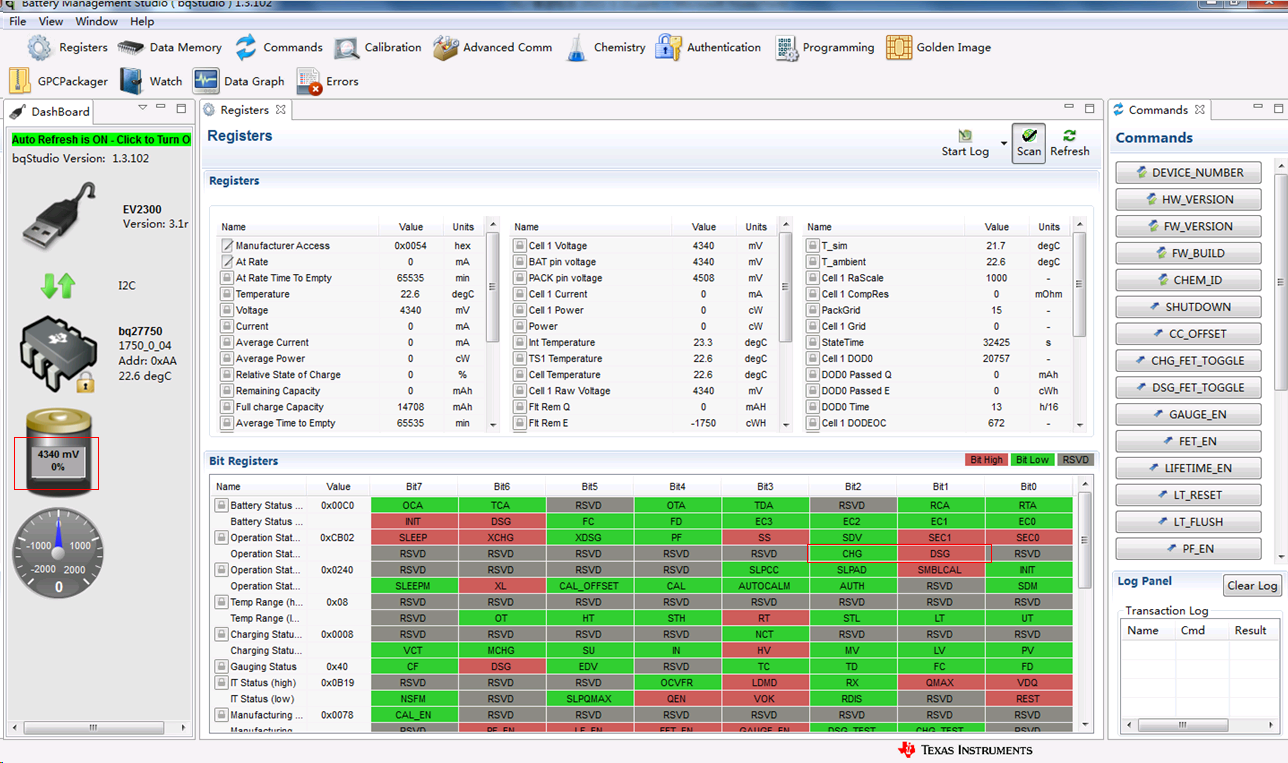Select Cell 1 Voltage row
The image size is (1288, 763).
coord(642,246)
